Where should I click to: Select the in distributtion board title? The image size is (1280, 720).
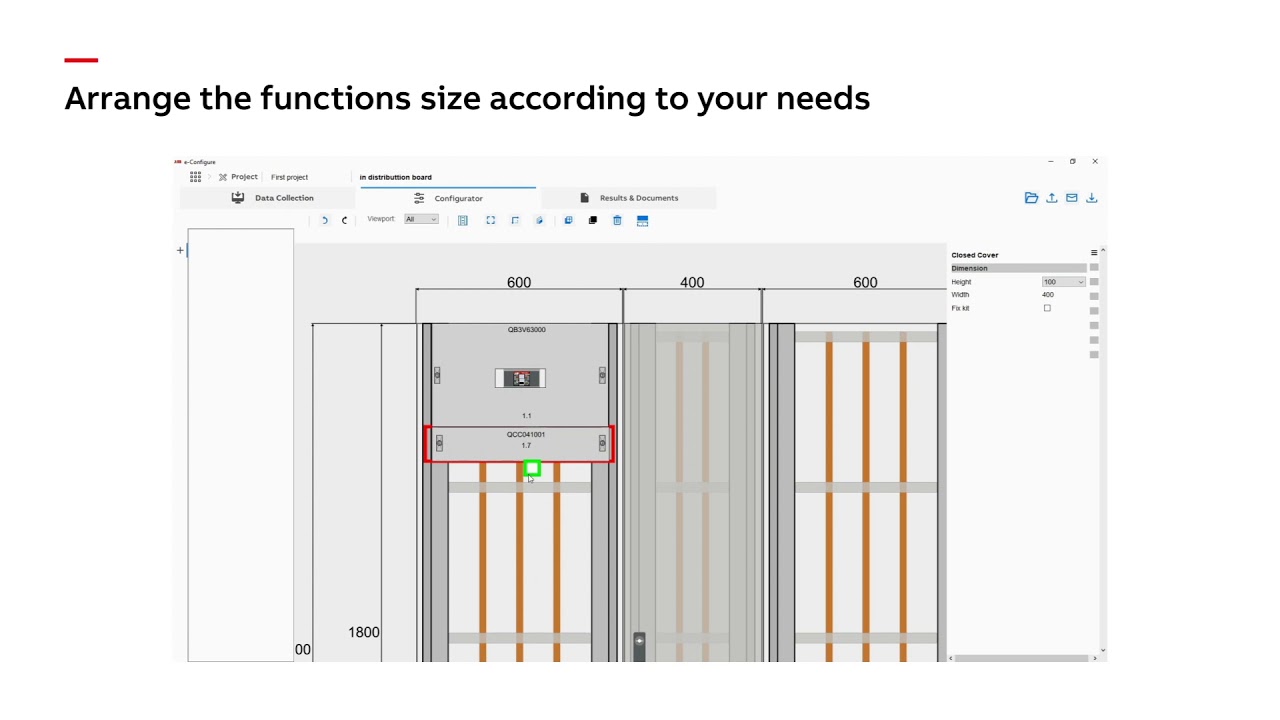(396, 177)
